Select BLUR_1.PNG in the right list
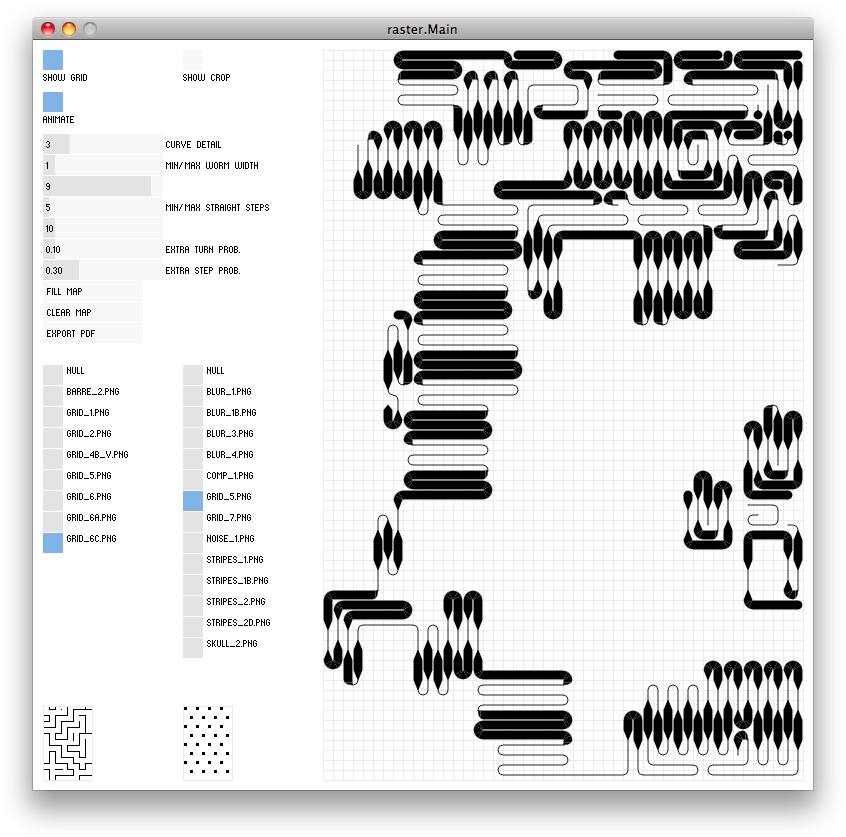The height and width of the screenshot is (837, 846). click(193, 392)
